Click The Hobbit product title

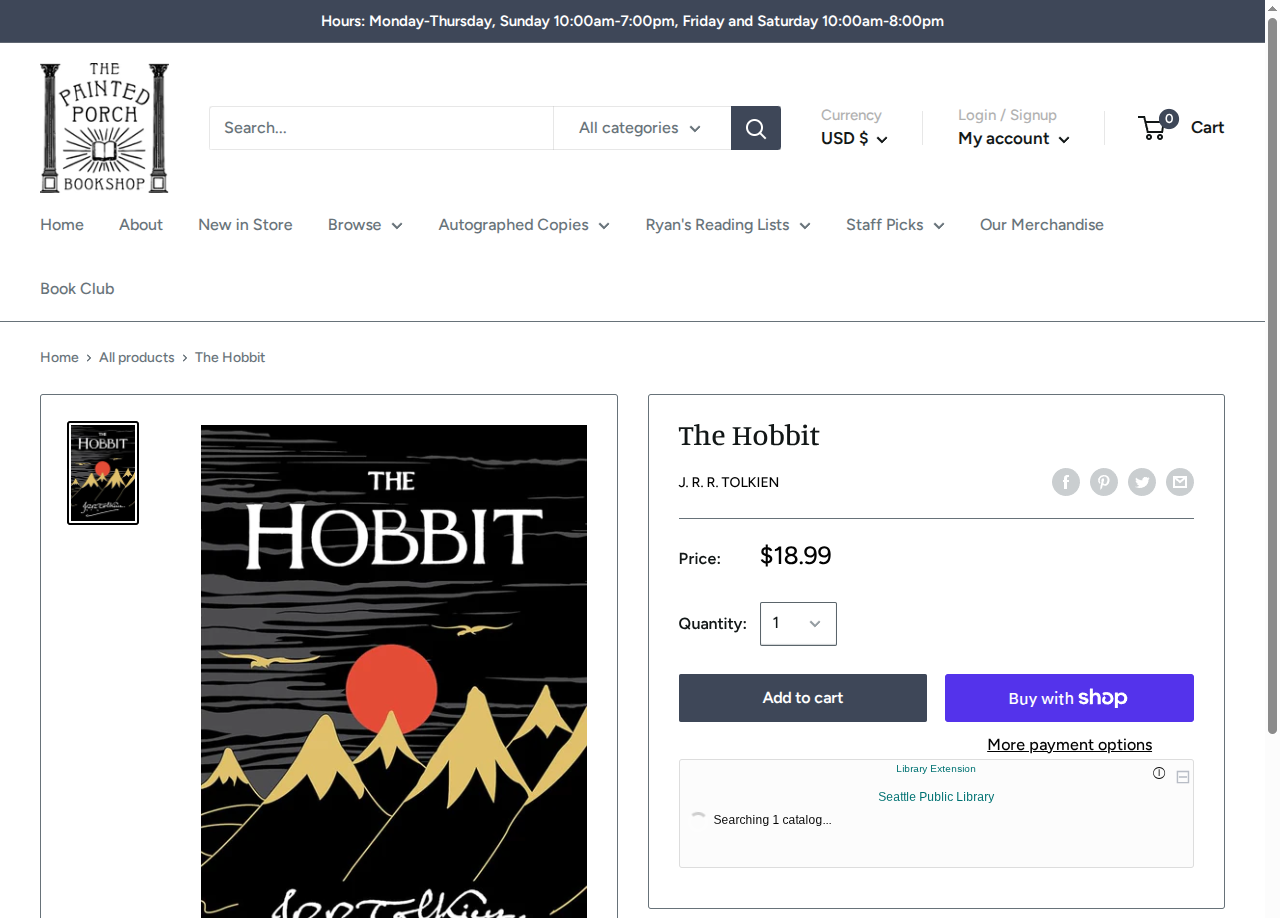click(749, 436)
